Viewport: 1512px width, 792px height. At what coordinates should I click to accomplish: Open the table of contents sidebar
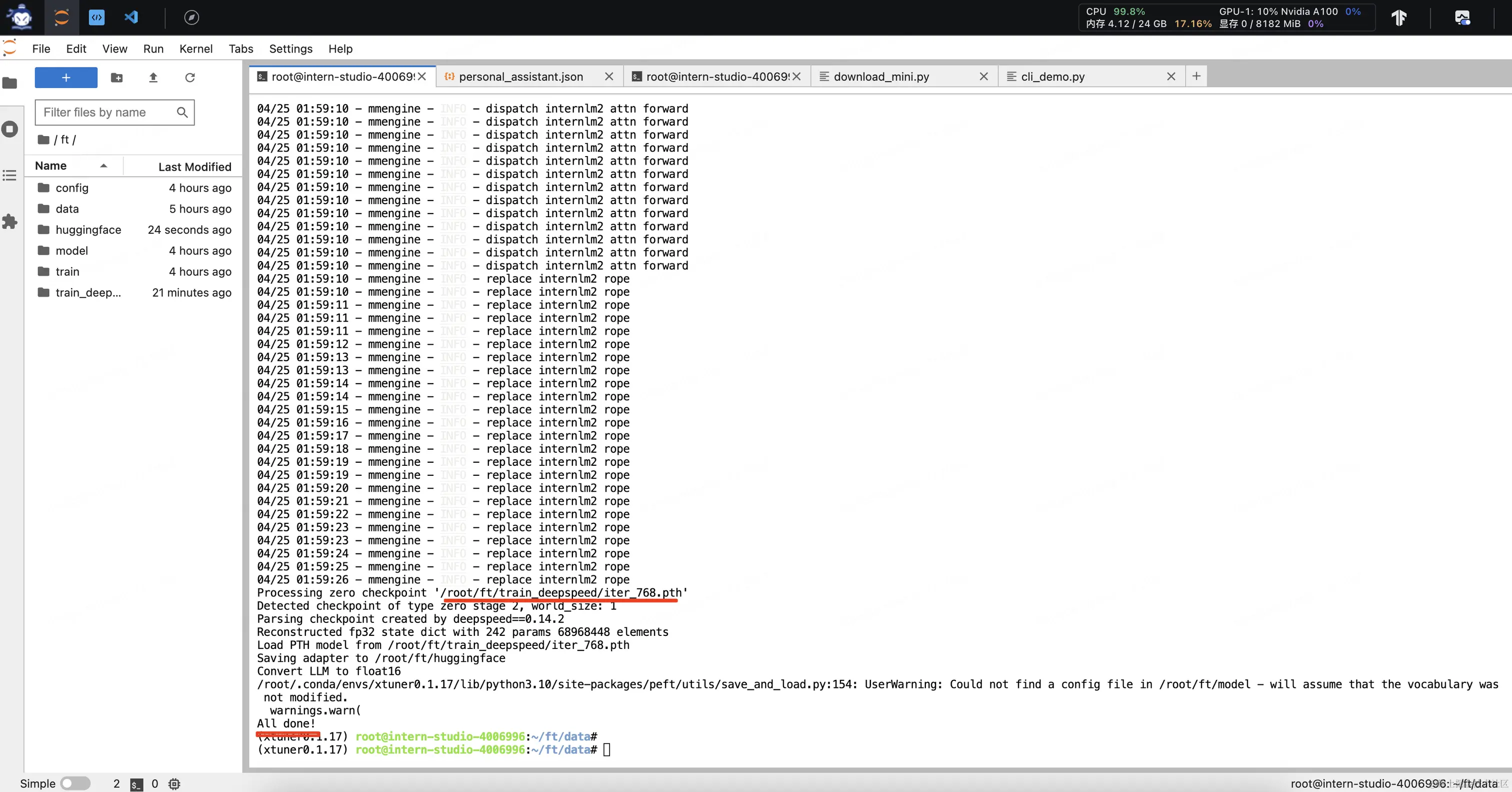click(x=10, y=175)
